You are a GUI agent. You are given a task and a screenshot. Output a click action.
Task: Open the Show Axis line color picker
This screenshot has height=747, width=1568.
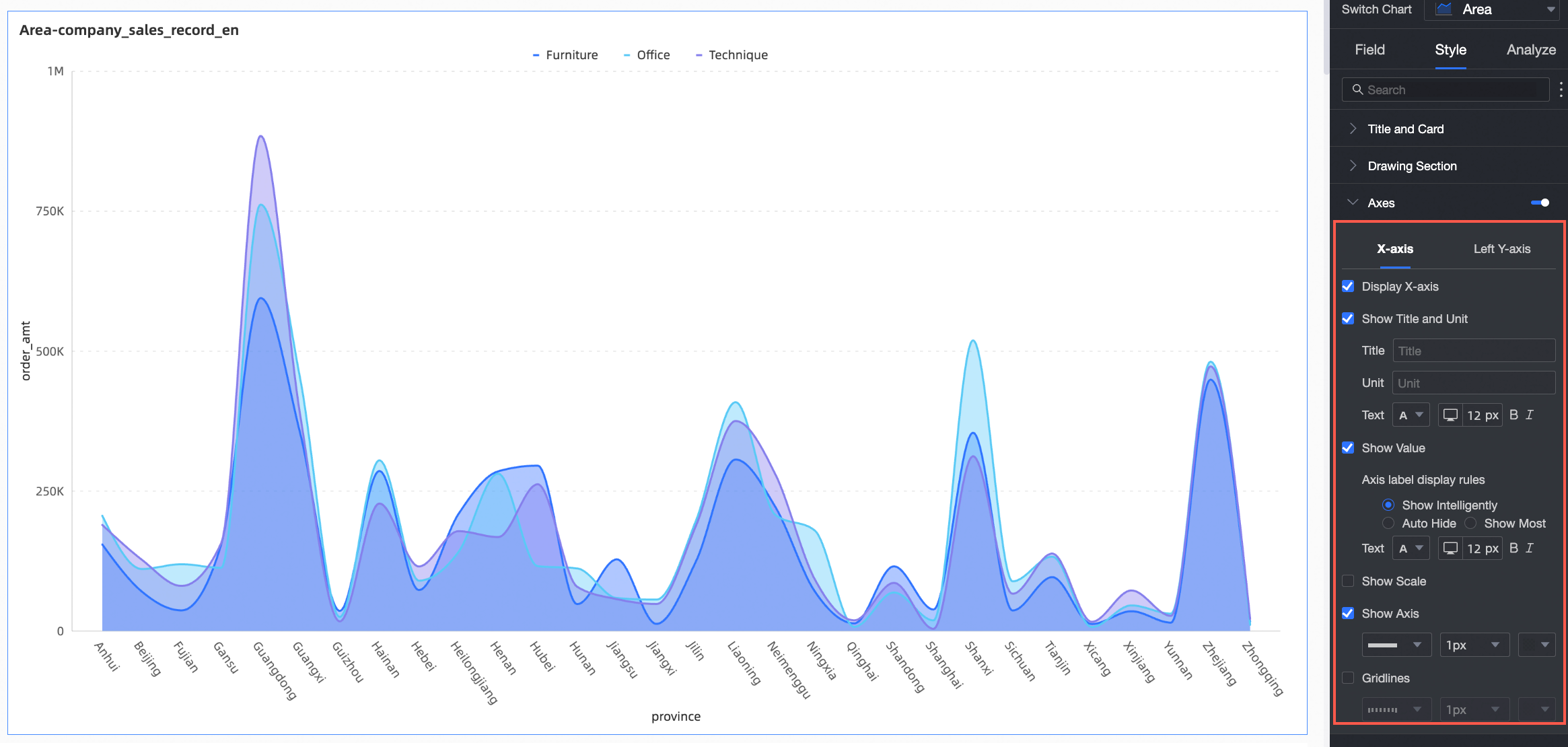pyautogui.click(x=1537, y=645)
